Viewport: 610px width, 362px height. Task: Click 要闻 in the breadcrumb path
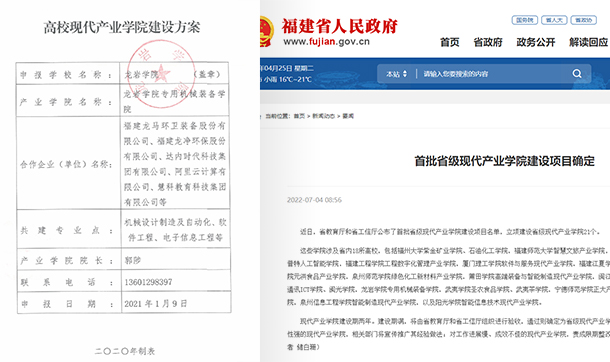[x=348, y=116]
